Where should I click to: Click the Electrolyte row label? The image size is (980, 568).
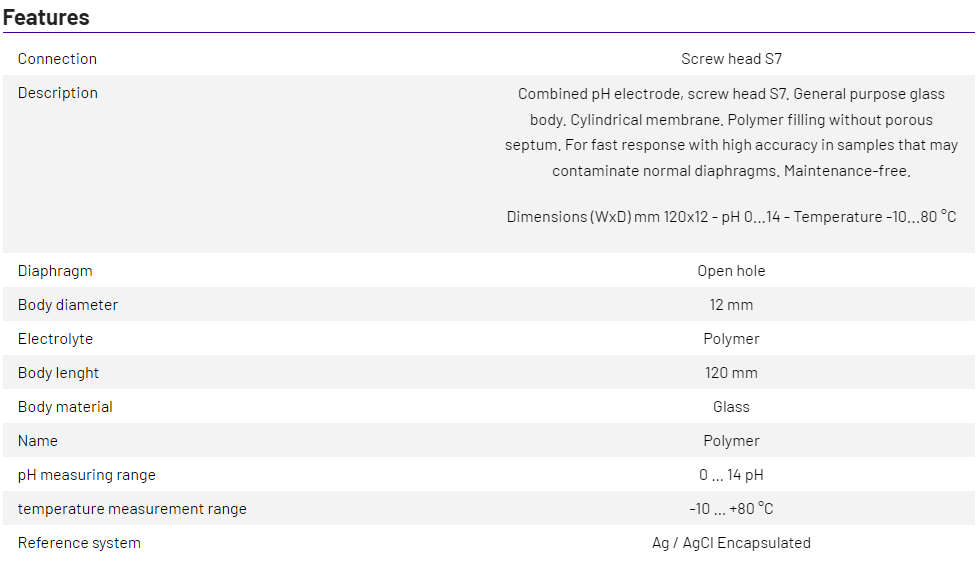point(55,339)
